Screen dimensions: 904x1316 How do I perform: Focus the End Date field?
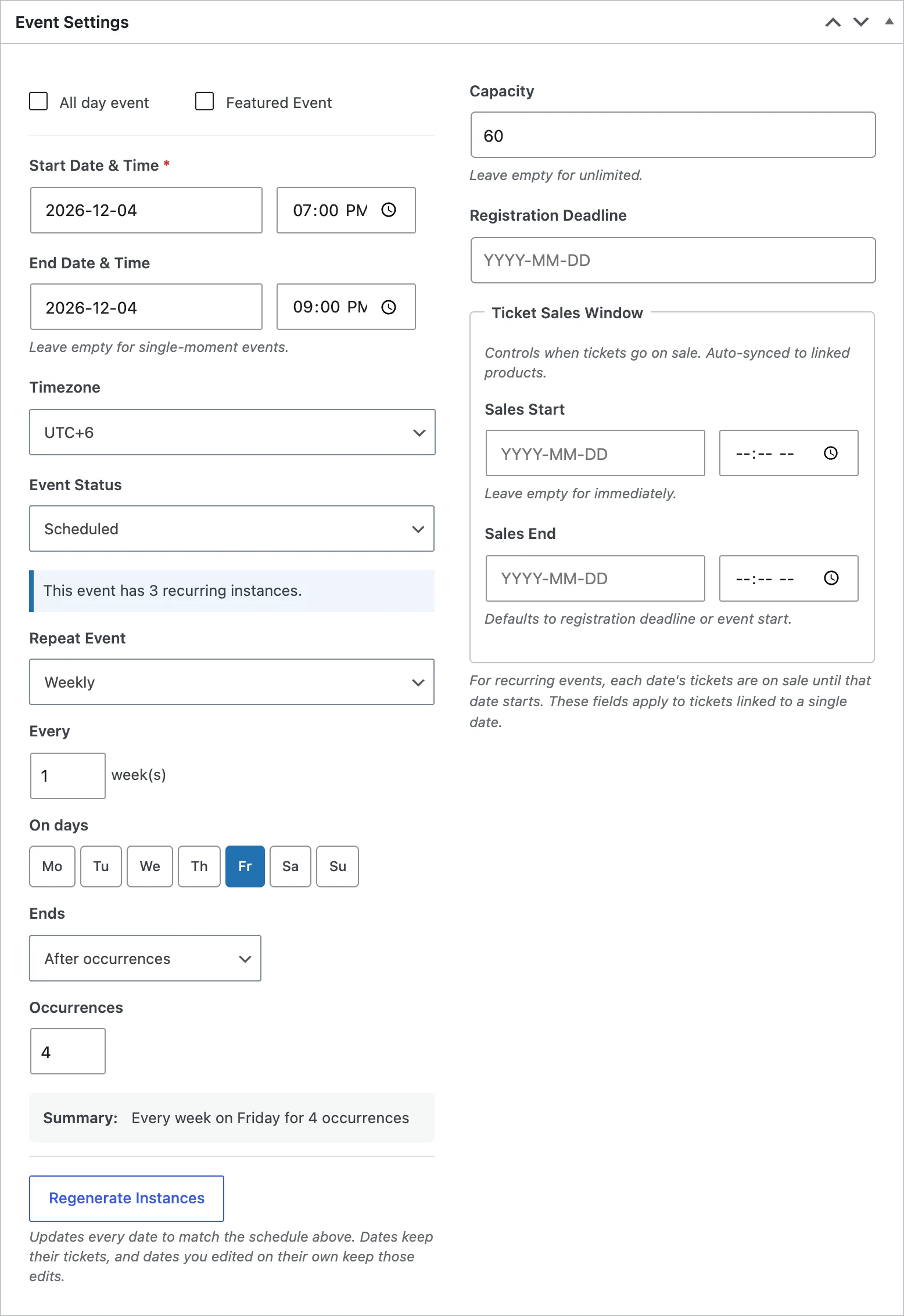[x=146, y=307]
